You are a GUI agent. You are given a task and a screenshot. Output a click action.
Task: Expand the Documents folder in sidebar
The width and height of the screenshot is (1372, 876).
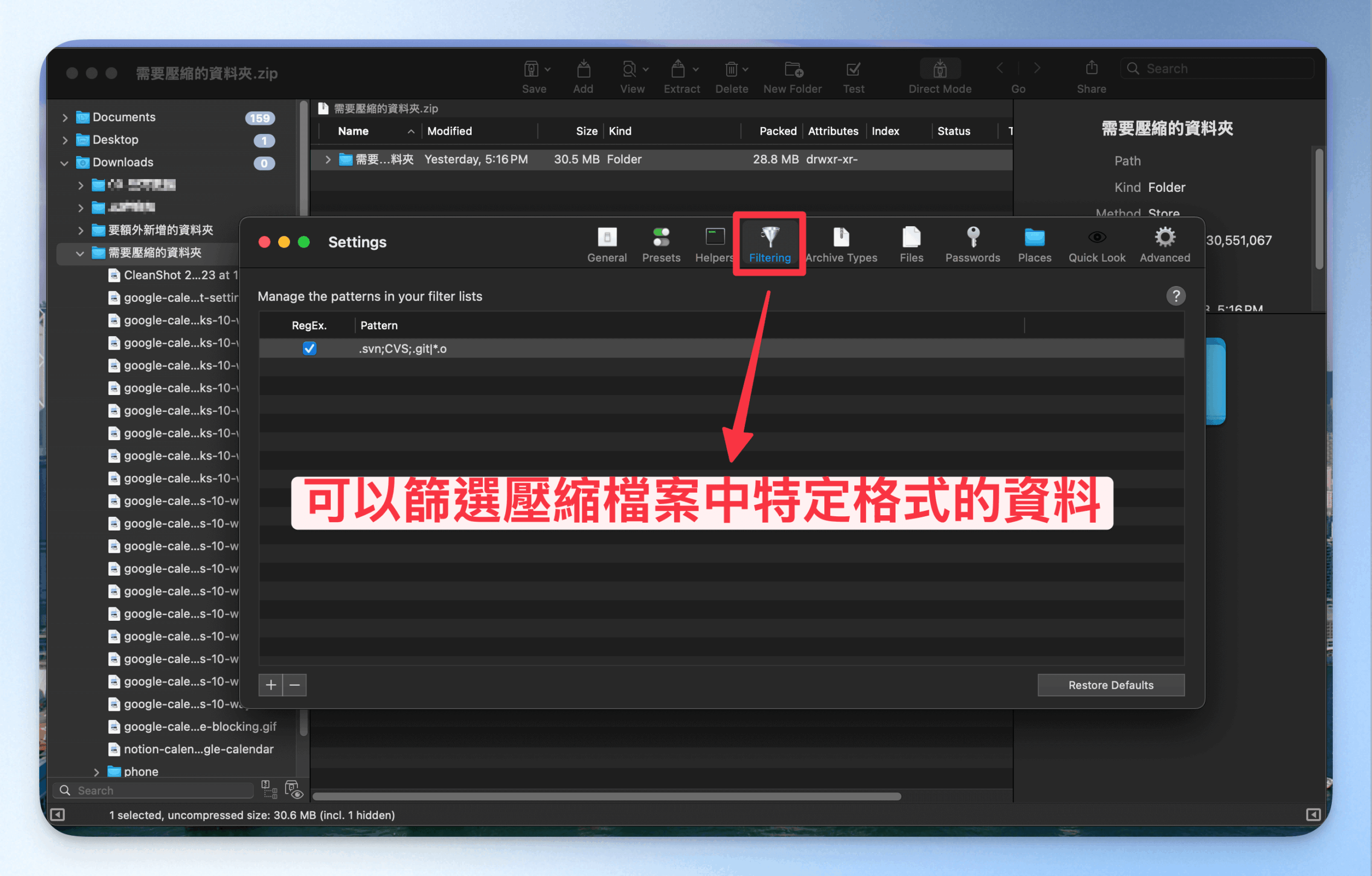(x=65, y=117)
